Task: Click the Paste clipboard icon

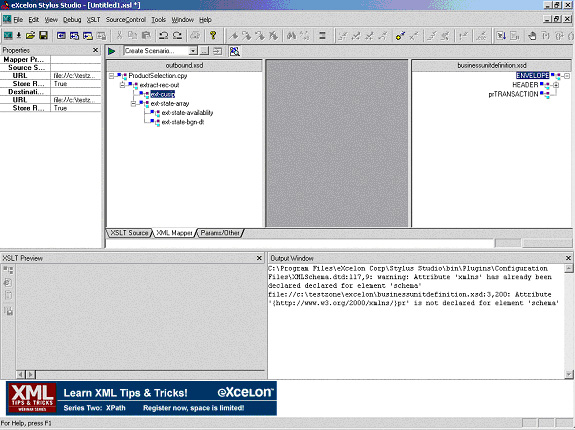Action: click(x=146, y=36)
